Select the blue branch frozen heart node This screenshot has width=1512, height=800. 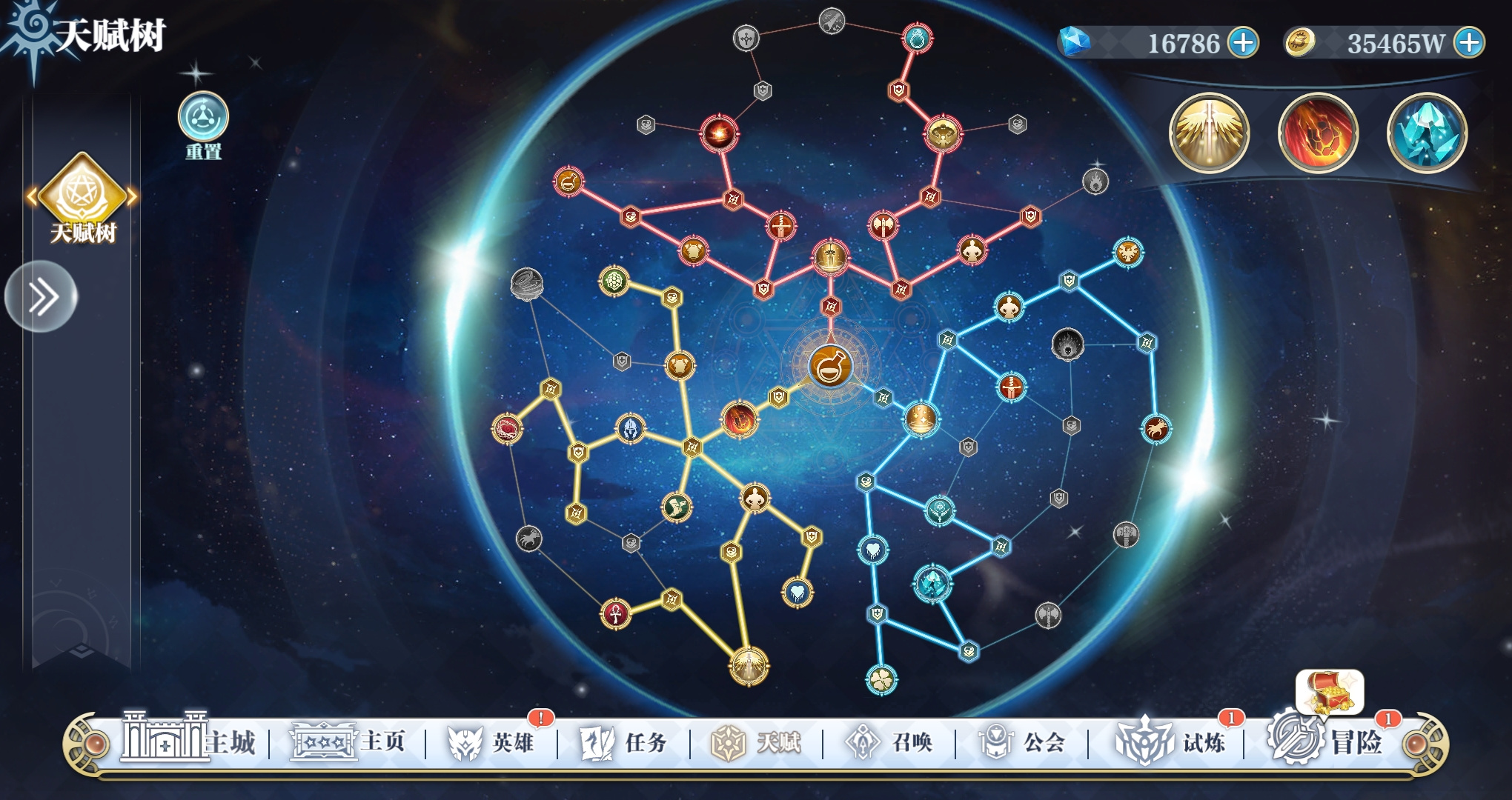(x=873, y=550)
